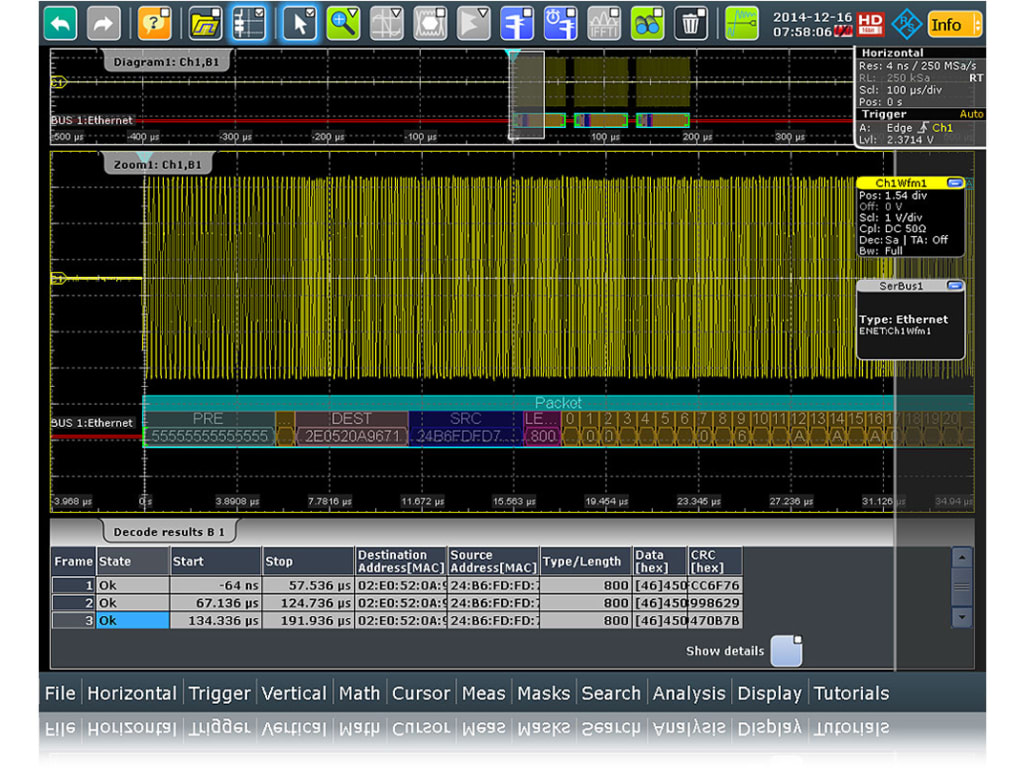The height and width of the screenshot is (768, 1024).
Task: Open the Horizontal menu
Action: [132, 693]
